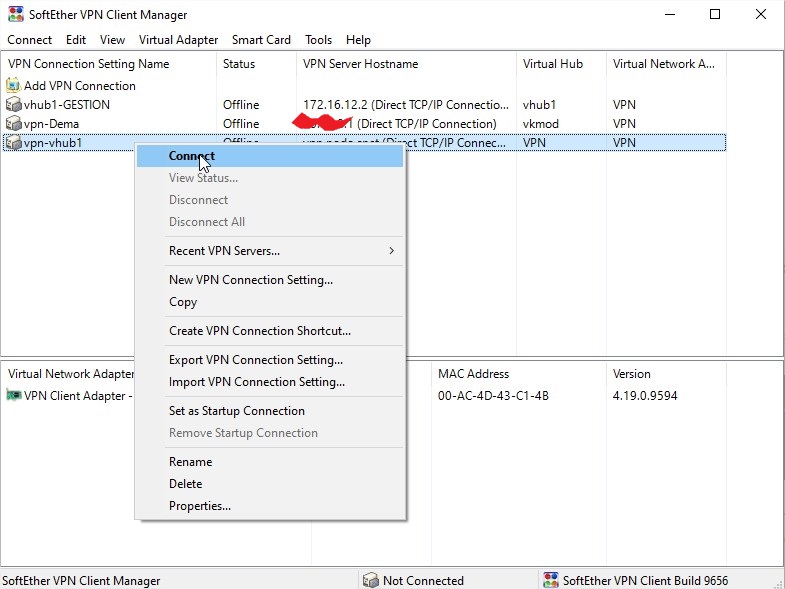Click the Version column header
Image resolution: width=785 pixels, height=589 pixels.
point(666,374)
